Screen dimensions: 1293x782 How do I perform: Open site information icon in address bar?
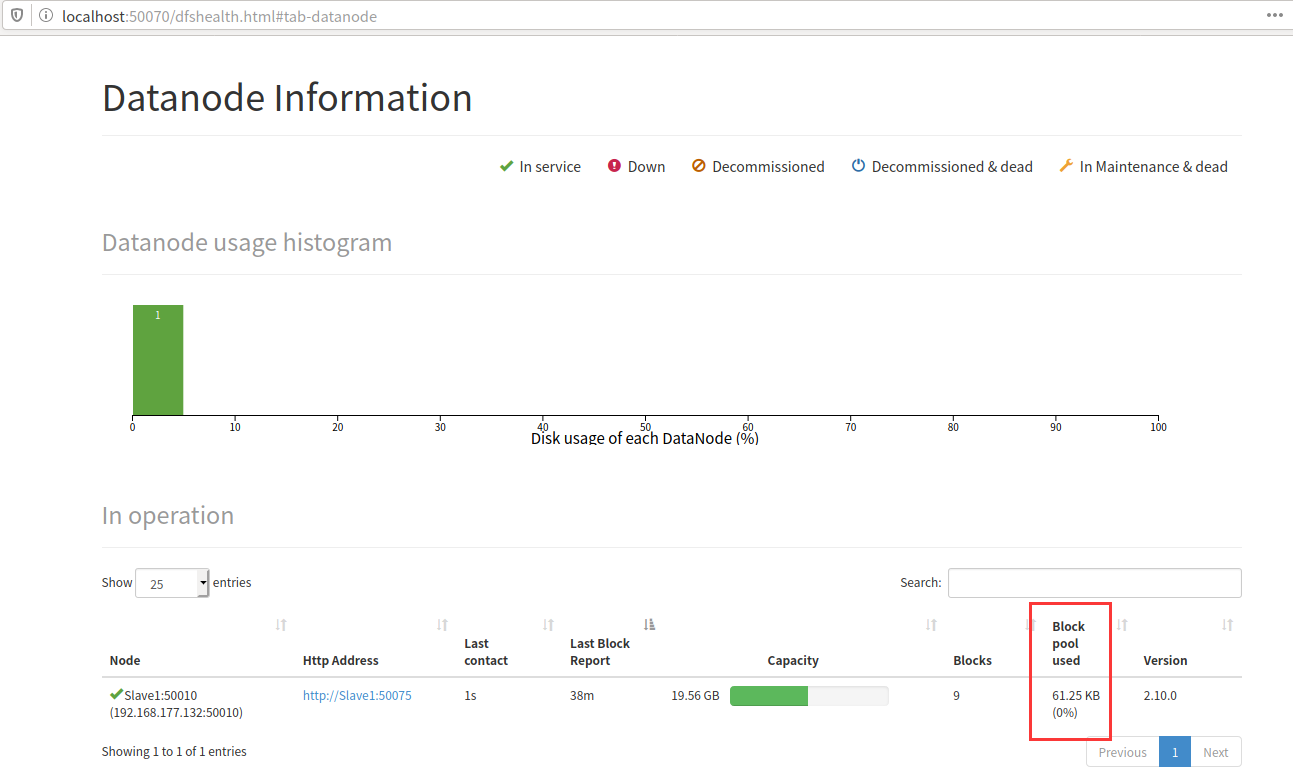point(45,16)
